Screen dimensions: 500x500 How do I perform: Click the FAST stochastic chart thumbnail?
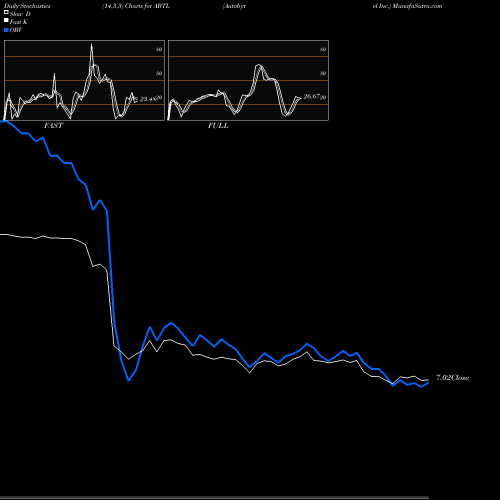tap(84, 80)
